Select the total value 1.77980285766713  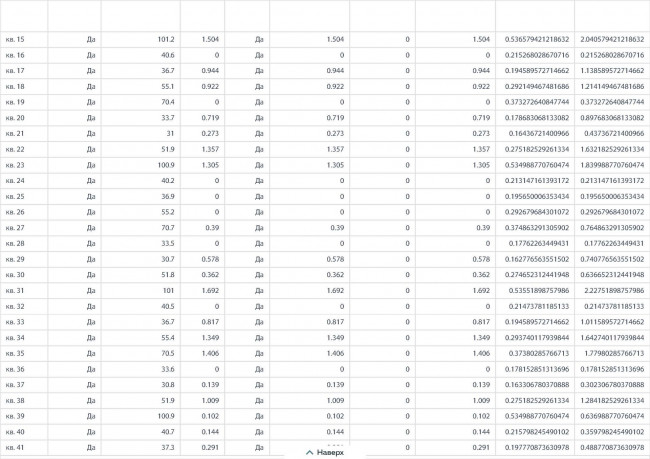(x=614, y=353)
